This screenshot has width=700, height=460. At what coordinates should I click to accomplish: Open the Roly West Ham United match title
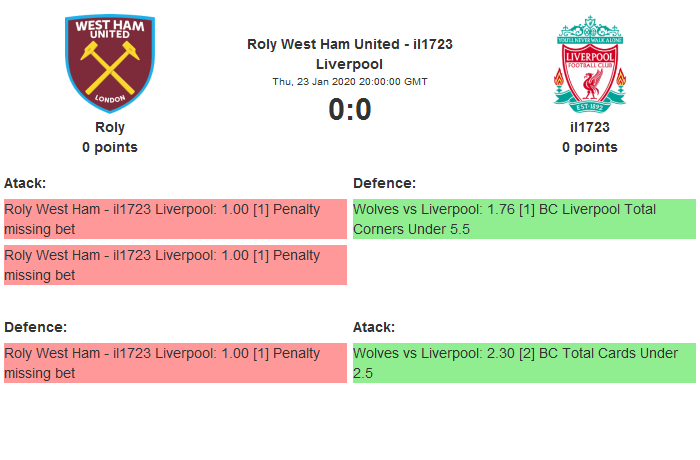(x=350, y=54)
